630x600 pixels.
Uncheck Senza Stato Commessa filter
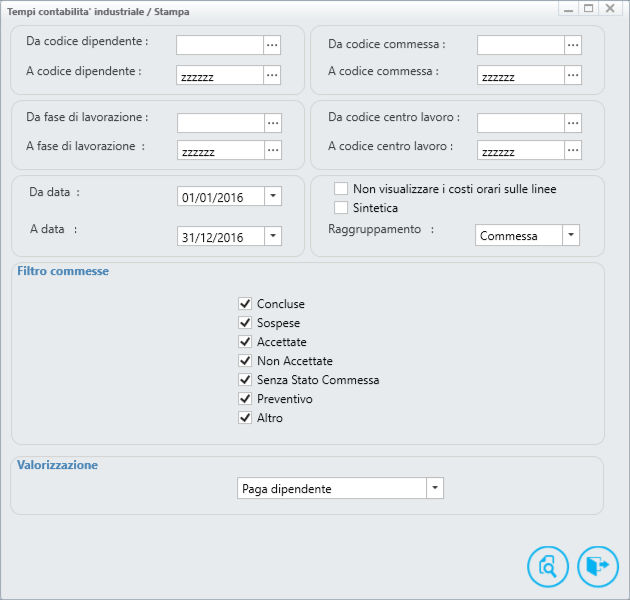pyautogui.click(x=245, y=379)
